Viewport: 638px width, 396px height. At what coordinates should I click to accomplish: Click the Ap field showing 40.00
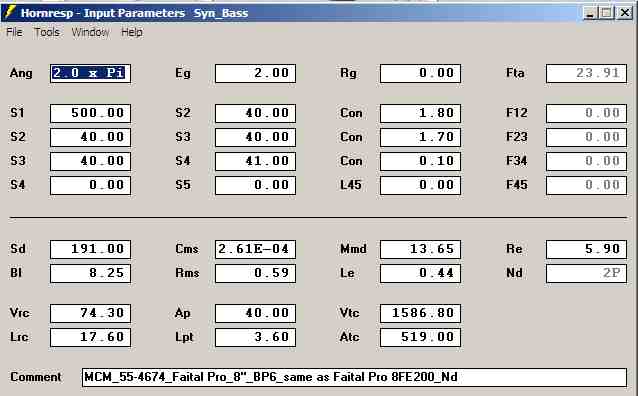tap(256, 313)
